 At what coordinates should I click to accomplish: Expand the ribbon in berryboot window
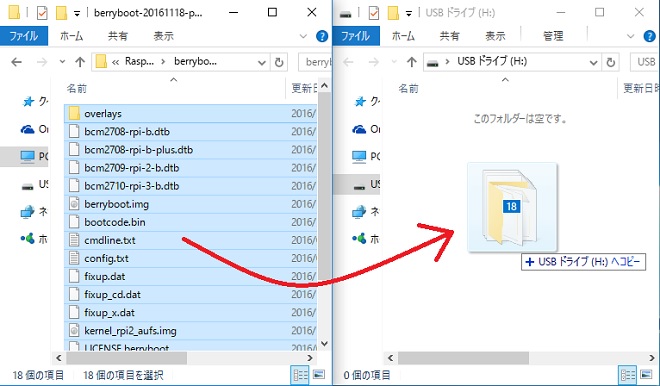coord(303,36)
